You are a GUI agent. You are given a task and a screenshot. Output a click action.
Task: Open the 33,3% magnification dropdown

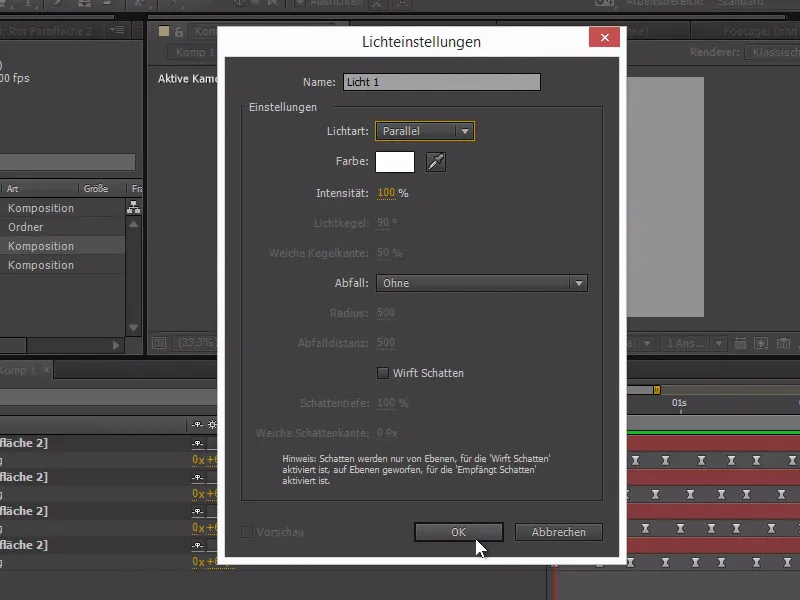point(196,343)
